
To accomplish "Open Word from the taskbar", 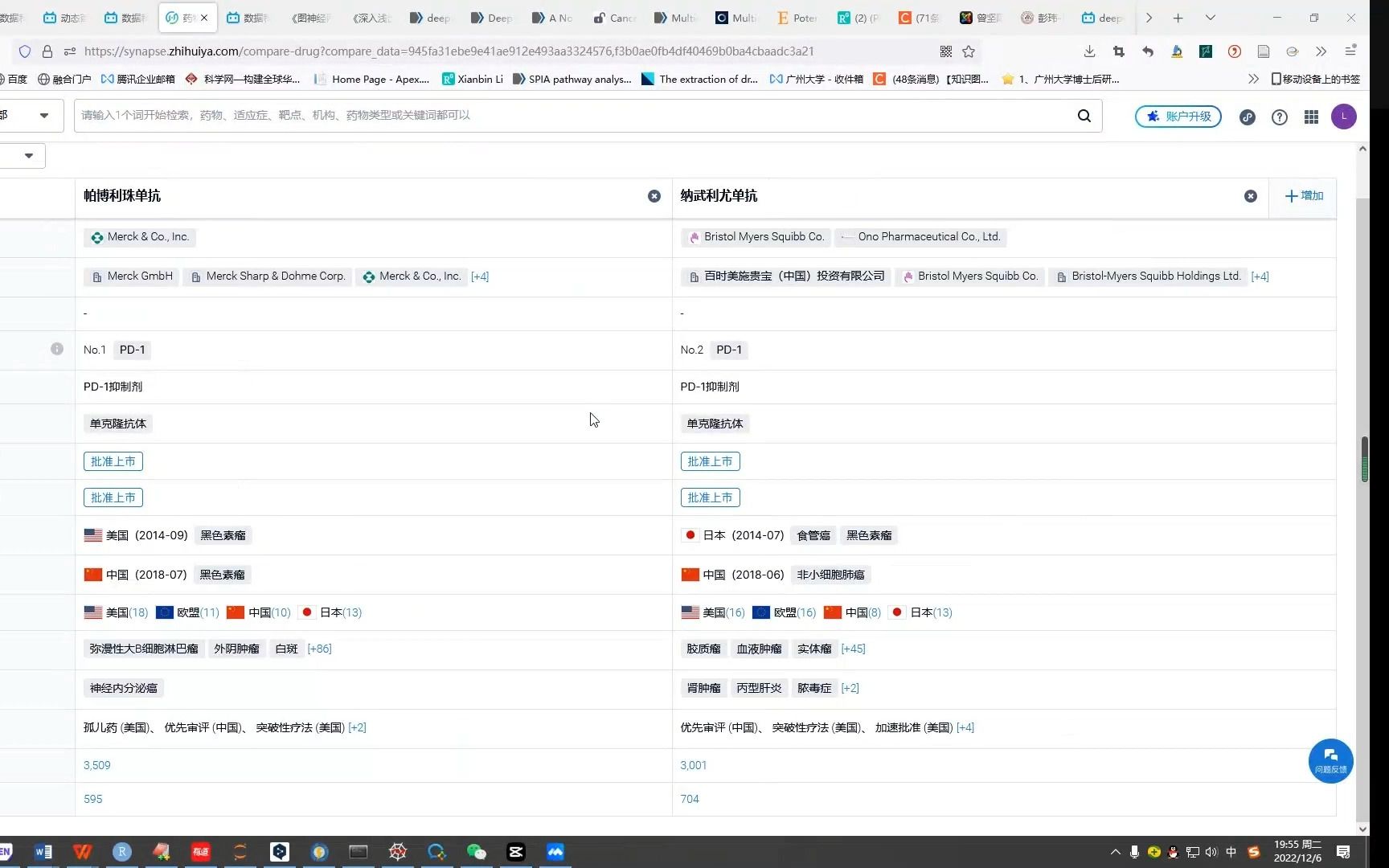I will click(x=43, y=852).
